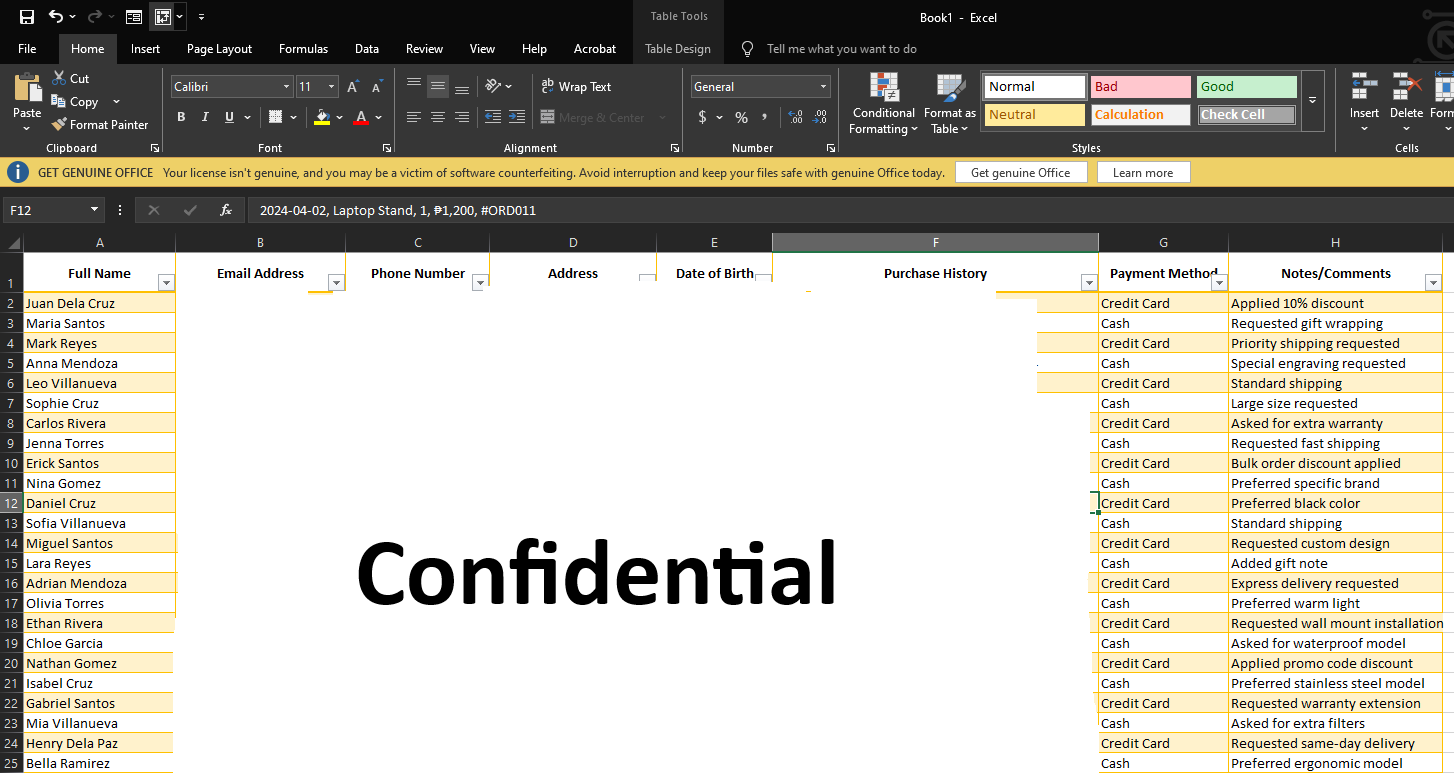Increase decimal places
Viewport: 1454px width, 773px height.
coord(796,117)
